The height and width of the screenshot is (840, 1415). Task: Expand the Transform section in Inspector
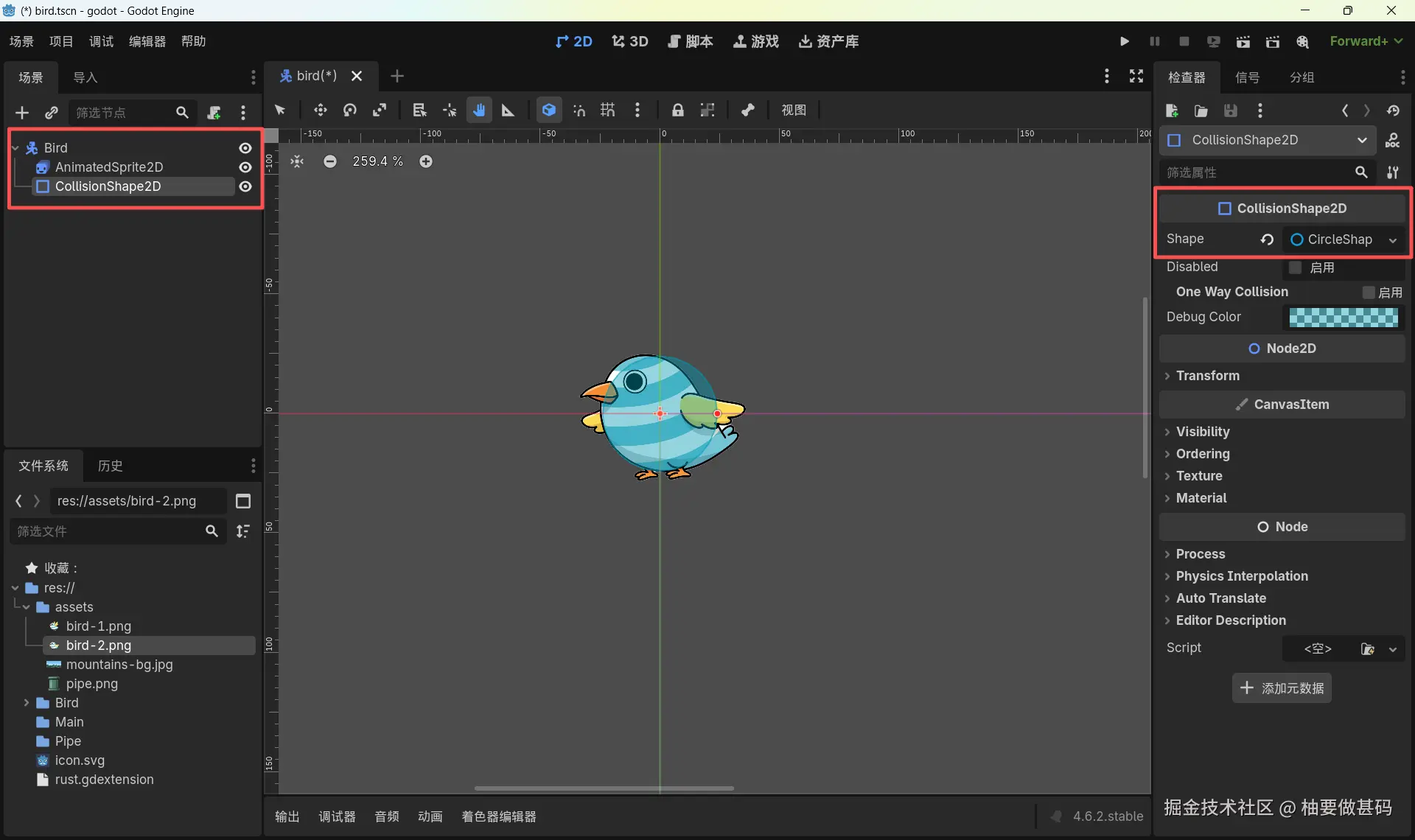1209,376
